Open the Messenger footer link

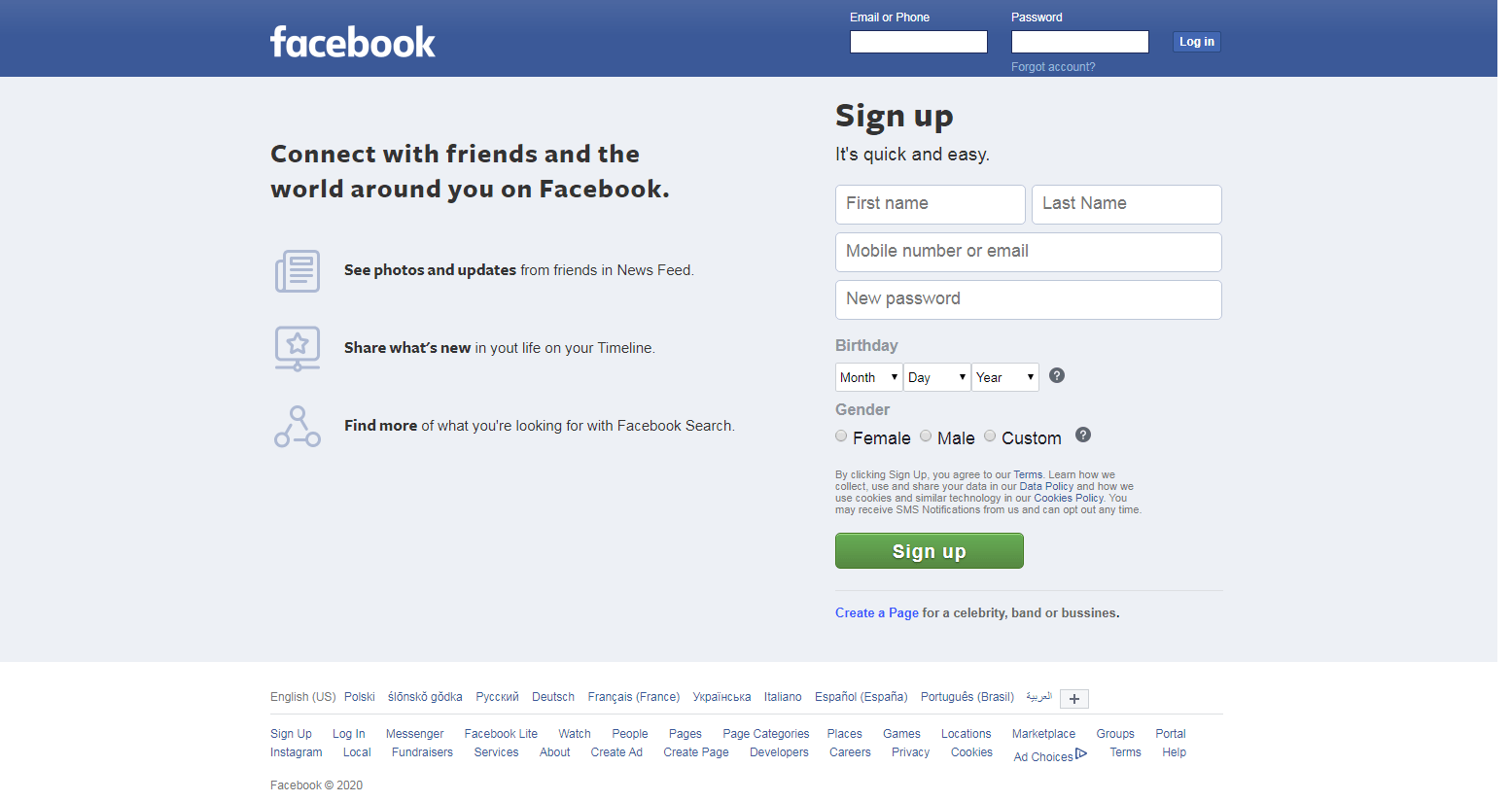414,733
